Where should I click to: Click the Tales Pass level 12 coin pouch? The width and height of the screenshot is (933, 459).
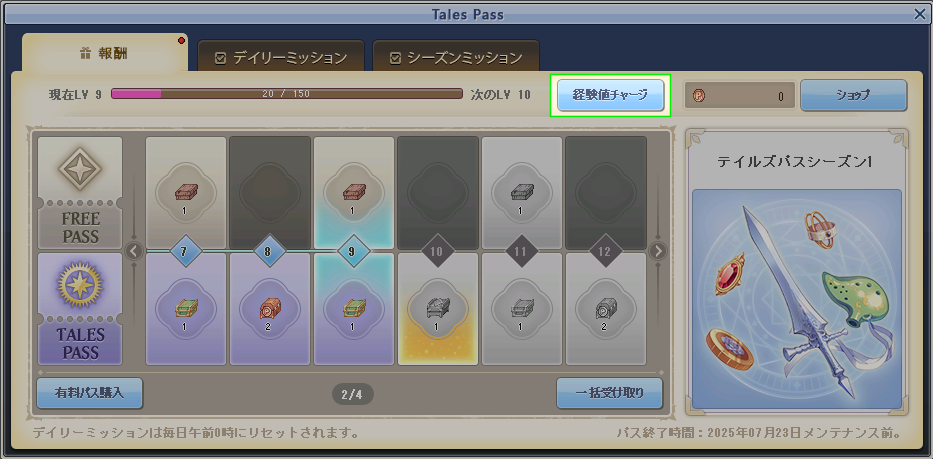(605, 308)
